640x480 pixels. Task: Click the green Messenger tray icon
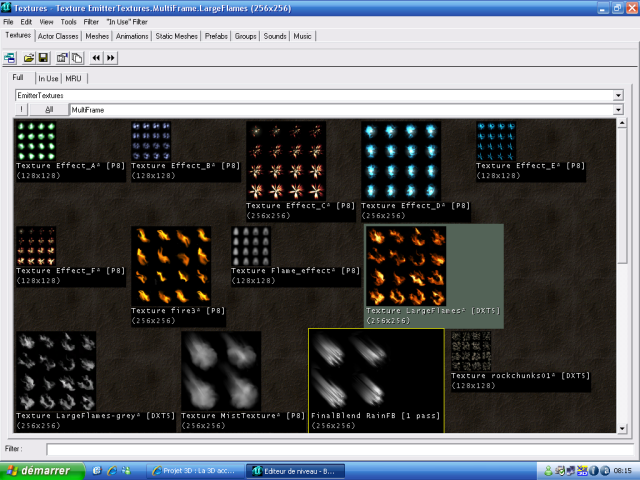coord(548,471)
